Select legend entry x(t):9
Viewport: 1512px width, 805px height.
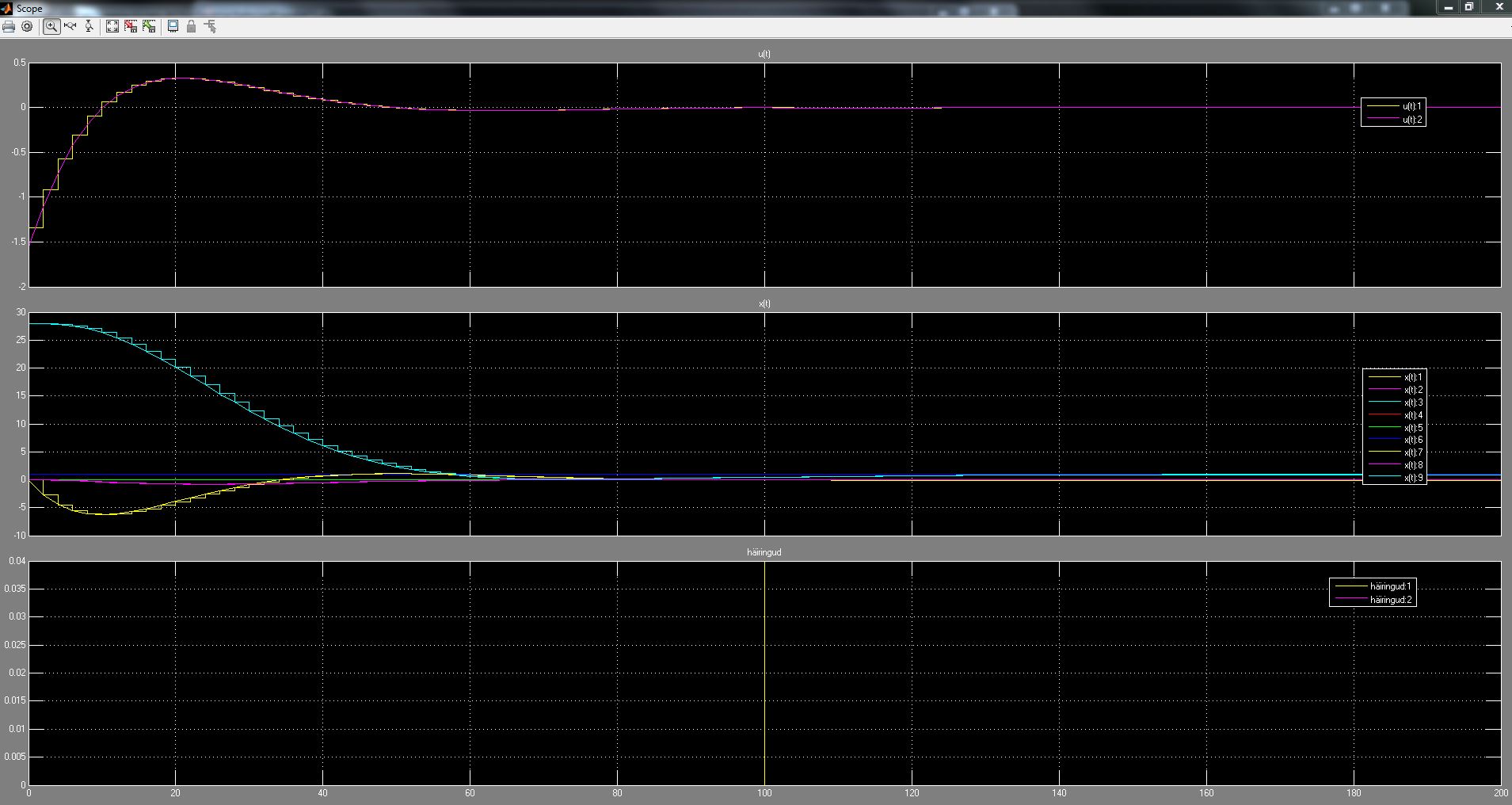click(1395, 478)
